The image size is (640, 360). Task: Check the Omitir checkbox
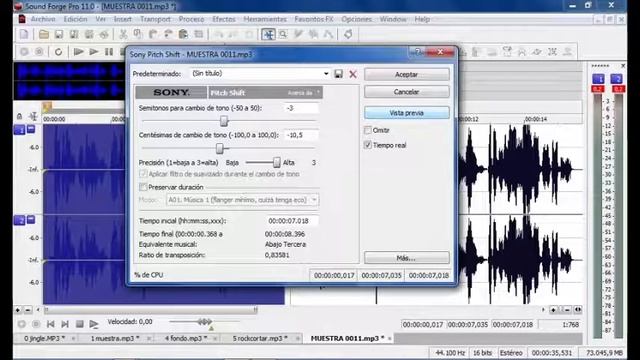[x=368, y=130]
